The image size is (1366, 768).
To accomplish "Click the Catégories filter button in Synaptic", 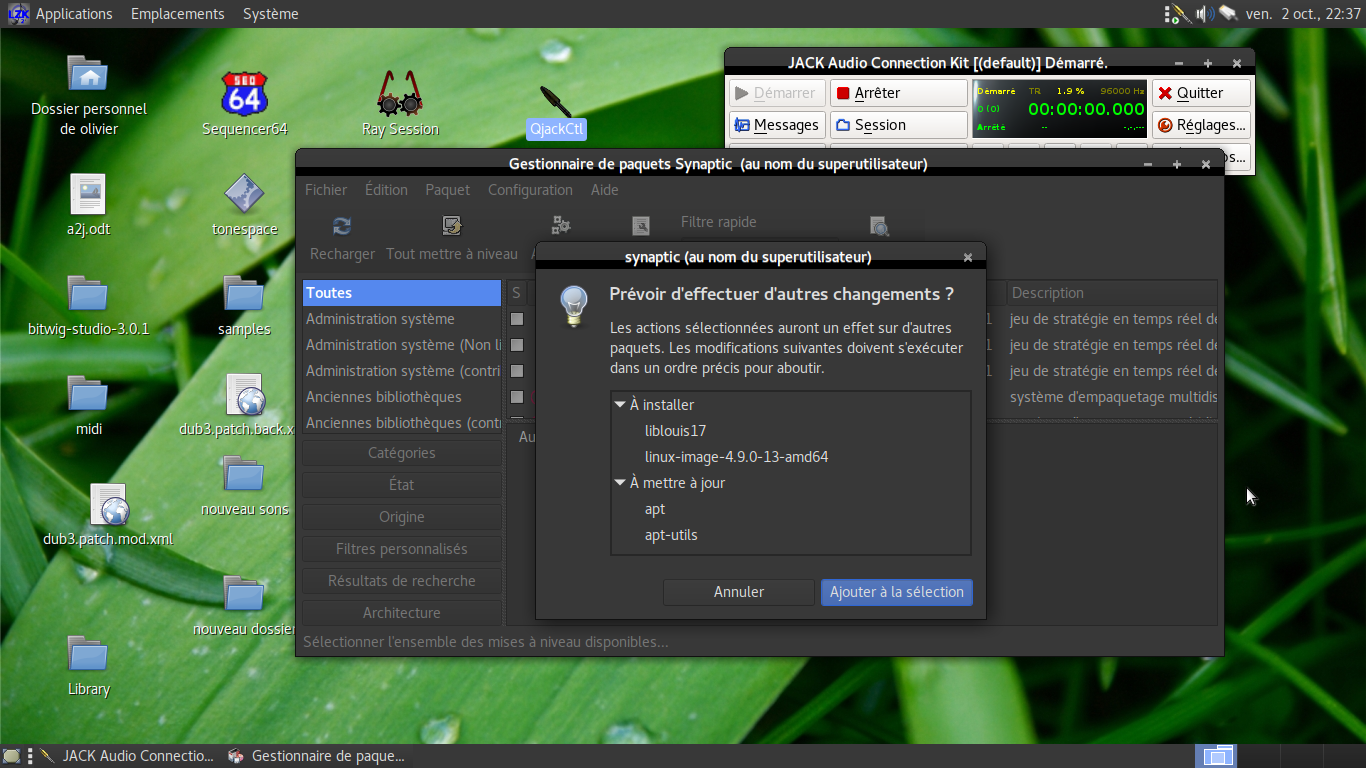I will (401, 453).
